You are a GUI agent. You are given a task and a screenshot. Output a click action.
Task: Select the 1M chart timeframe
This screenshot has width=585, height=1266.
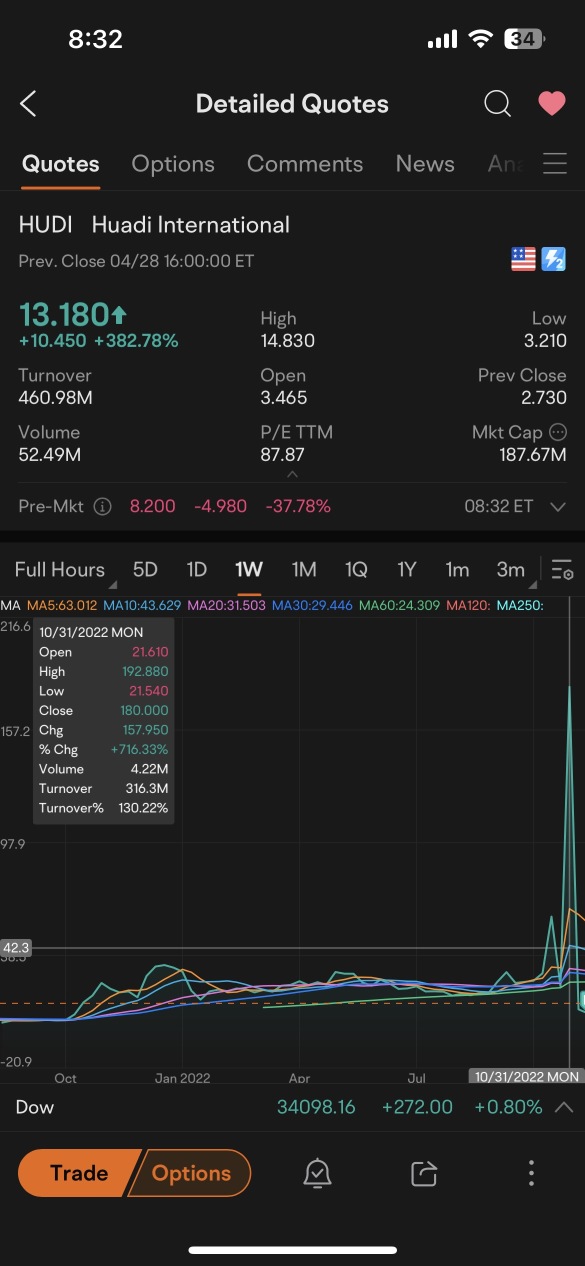(304, 570)
